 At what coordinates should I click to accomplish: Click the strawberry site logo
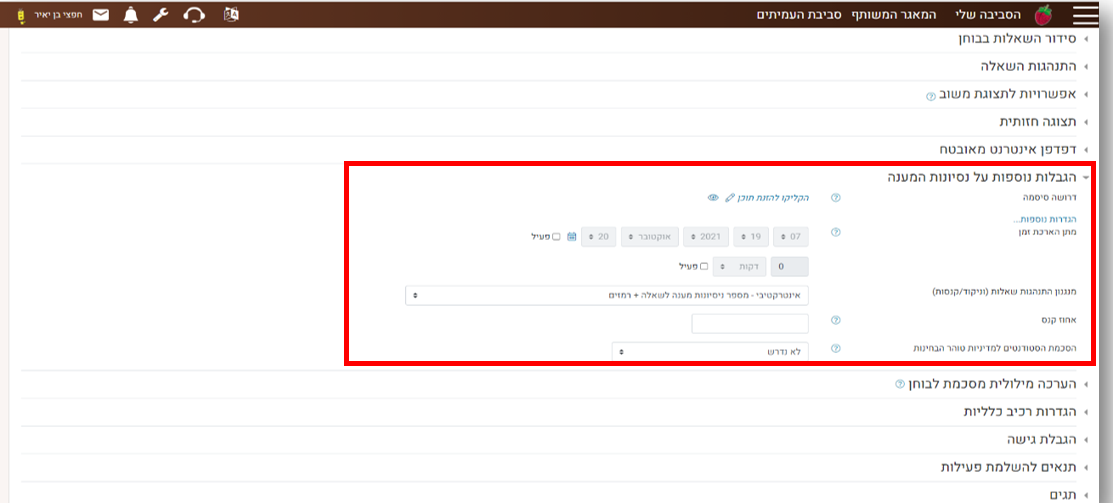(1043, 14)
